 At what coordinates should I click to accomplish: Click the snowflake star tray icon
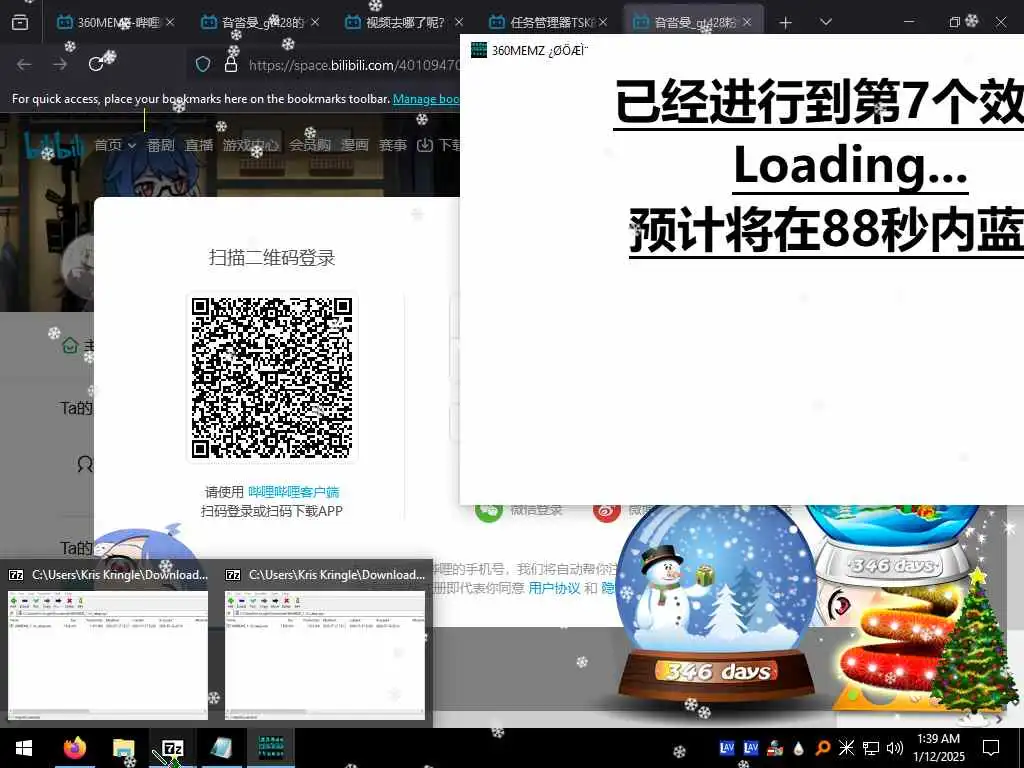846,748
